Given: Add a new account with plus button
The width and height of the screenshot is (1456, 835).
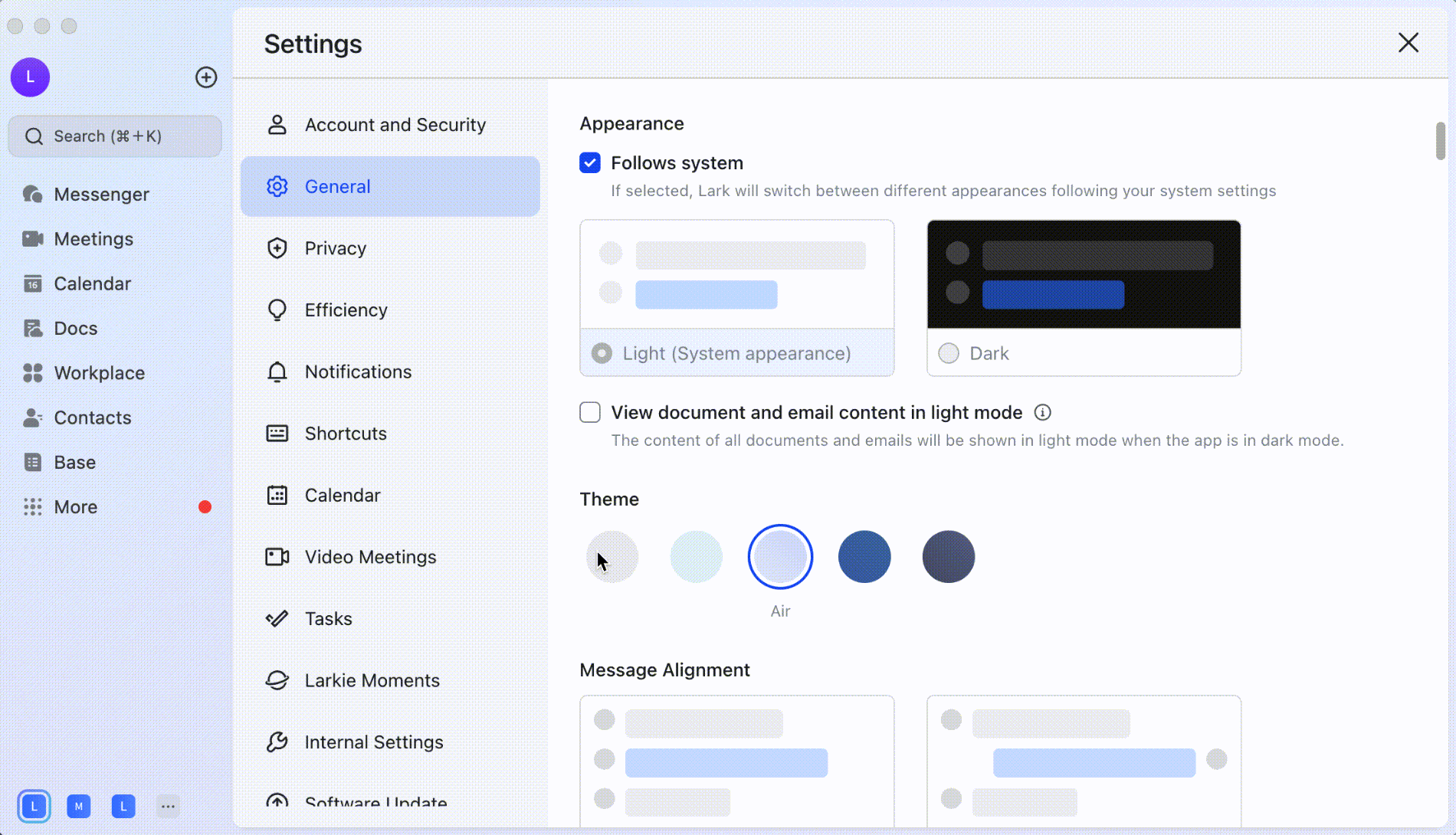Looking at the screenshot, I should tap(206, 77).
